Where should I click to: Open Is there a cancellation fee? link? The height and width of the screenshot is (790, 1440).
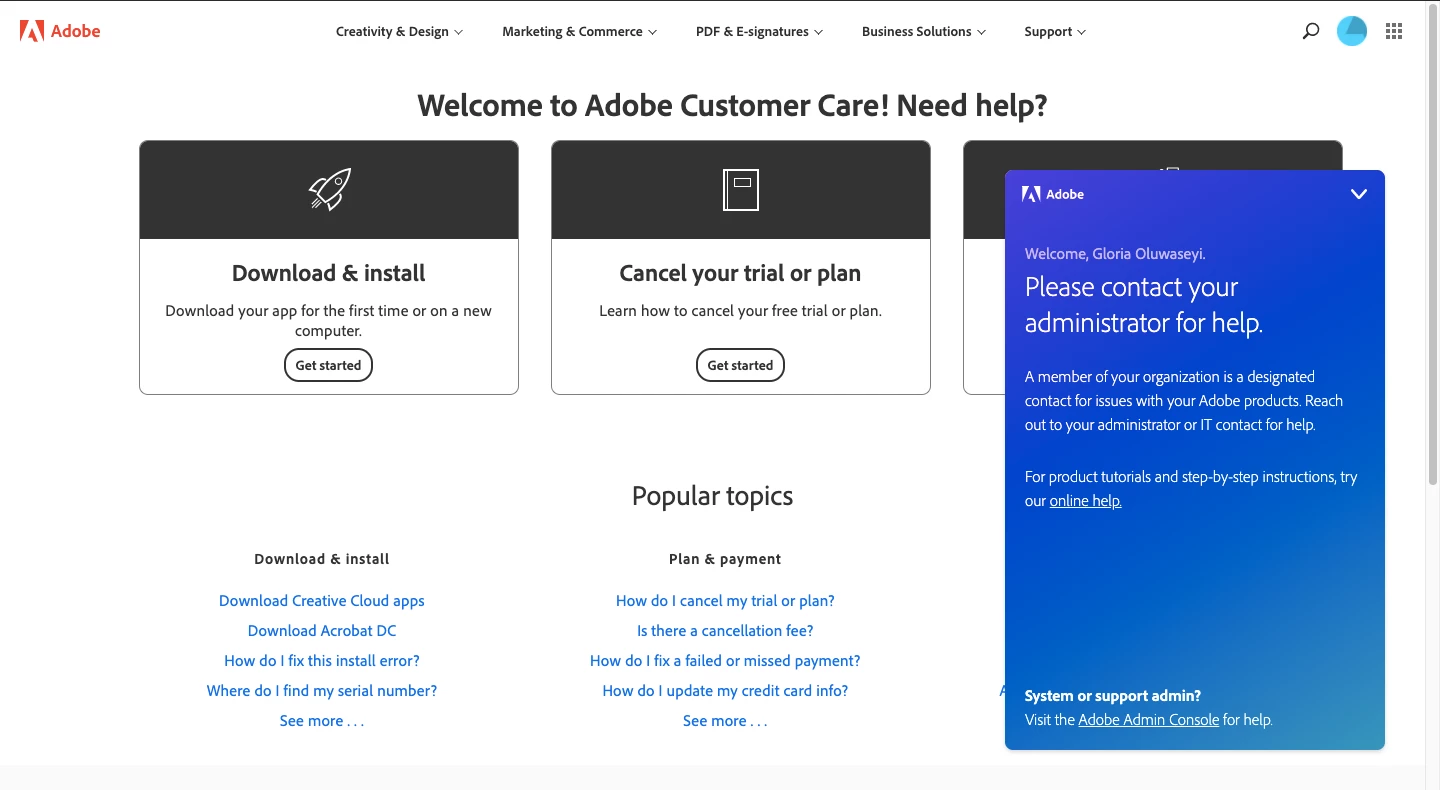point(725,631)
